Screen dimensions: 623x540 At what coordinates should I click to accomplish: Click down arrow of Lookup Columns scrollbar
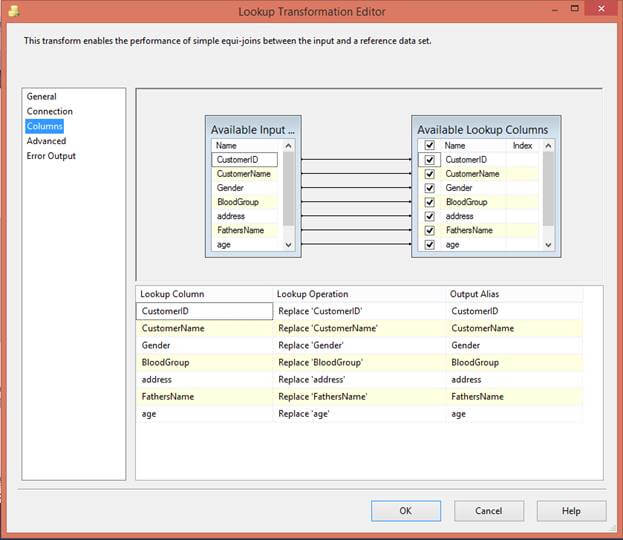(548, 245)
